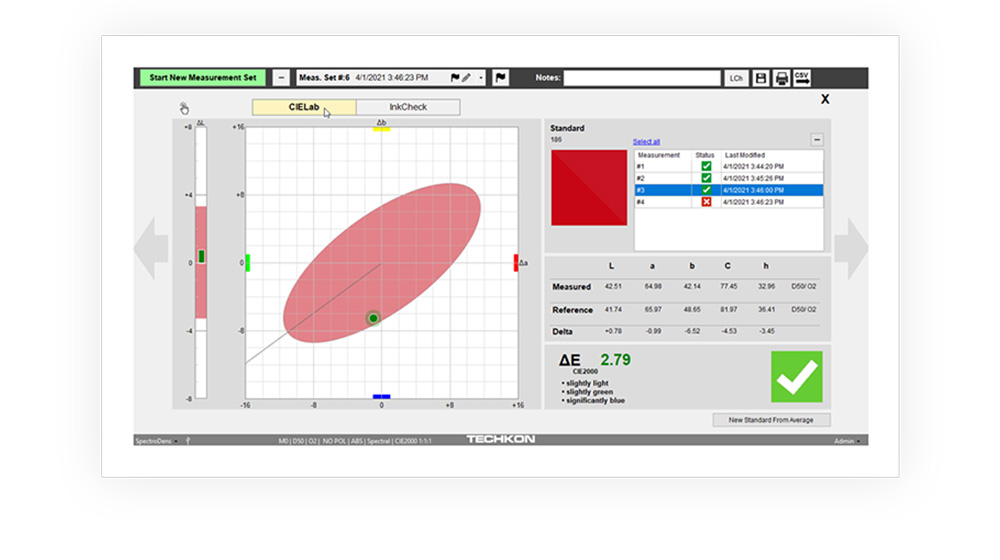Click into the Notes text field
This screenshot has width=1000, height=560.
642,78
